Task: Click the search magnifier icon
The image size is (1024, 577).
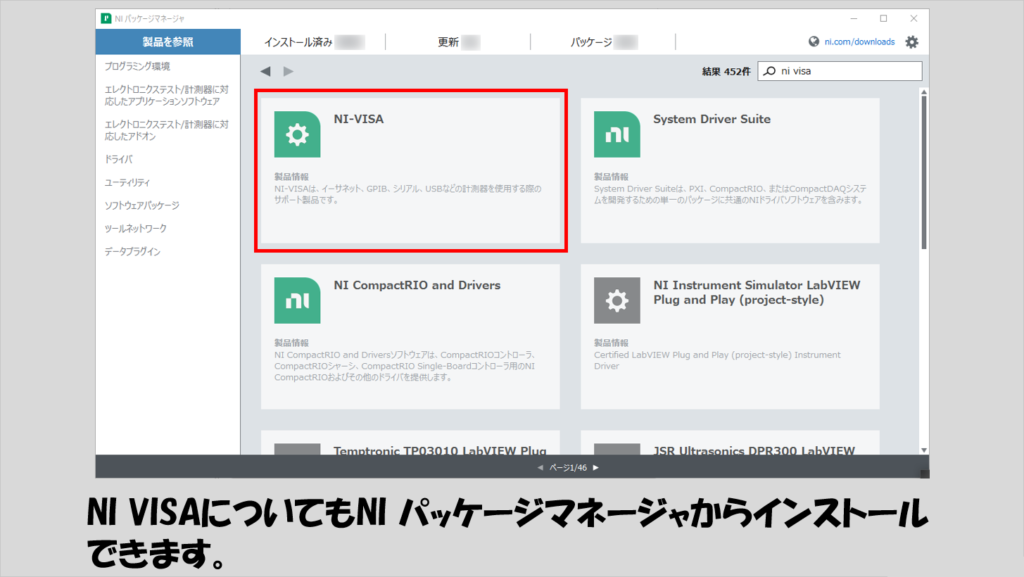Action: coord(770,71)
